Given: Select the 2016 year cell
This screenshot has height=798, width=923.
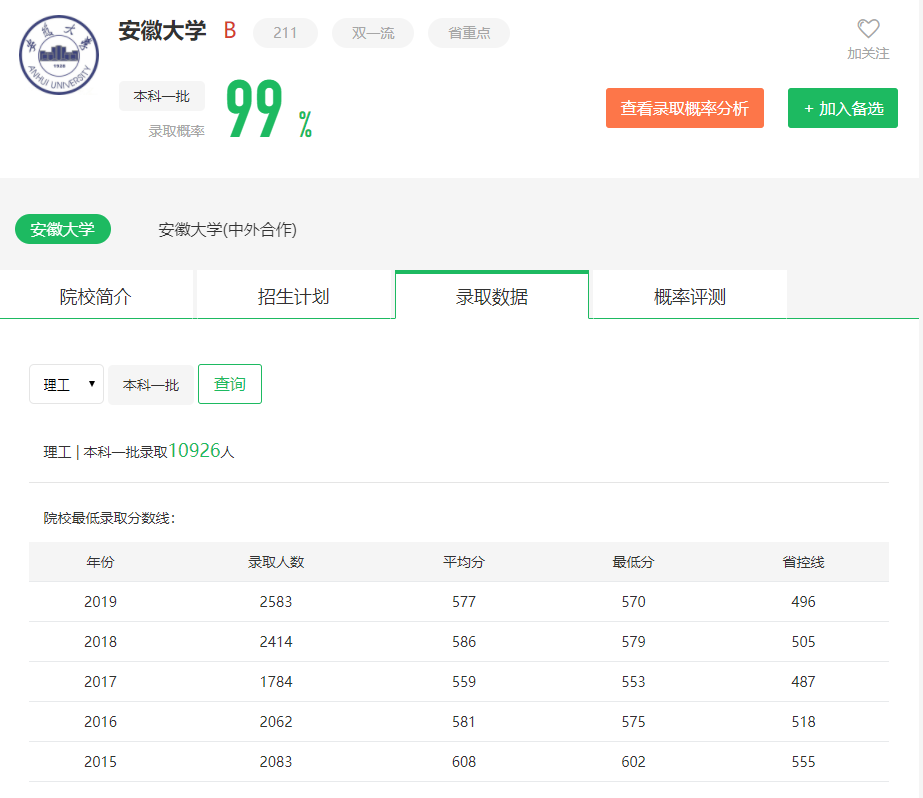Looking at the screenshot, I should [100, 721].
